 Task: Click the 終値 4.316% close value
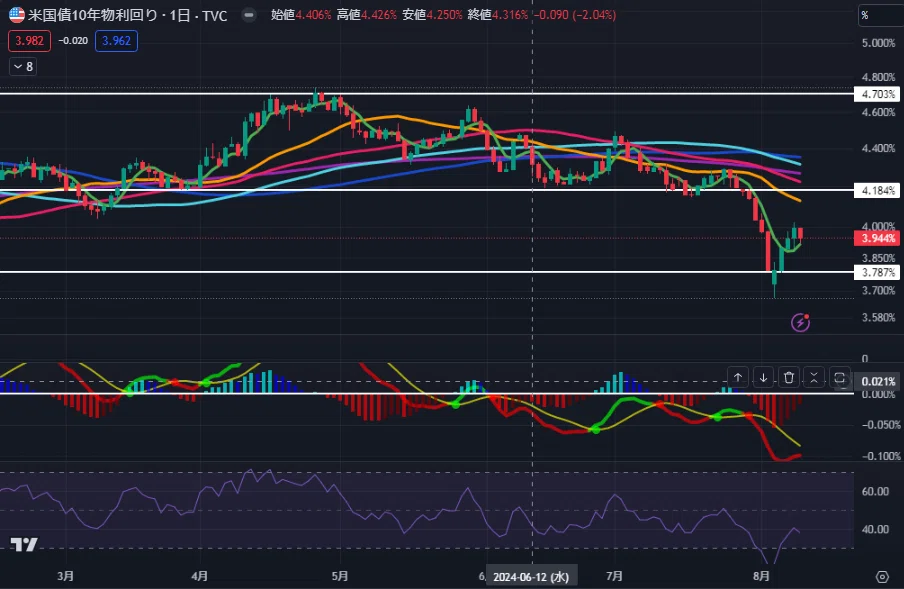[498, 15]
